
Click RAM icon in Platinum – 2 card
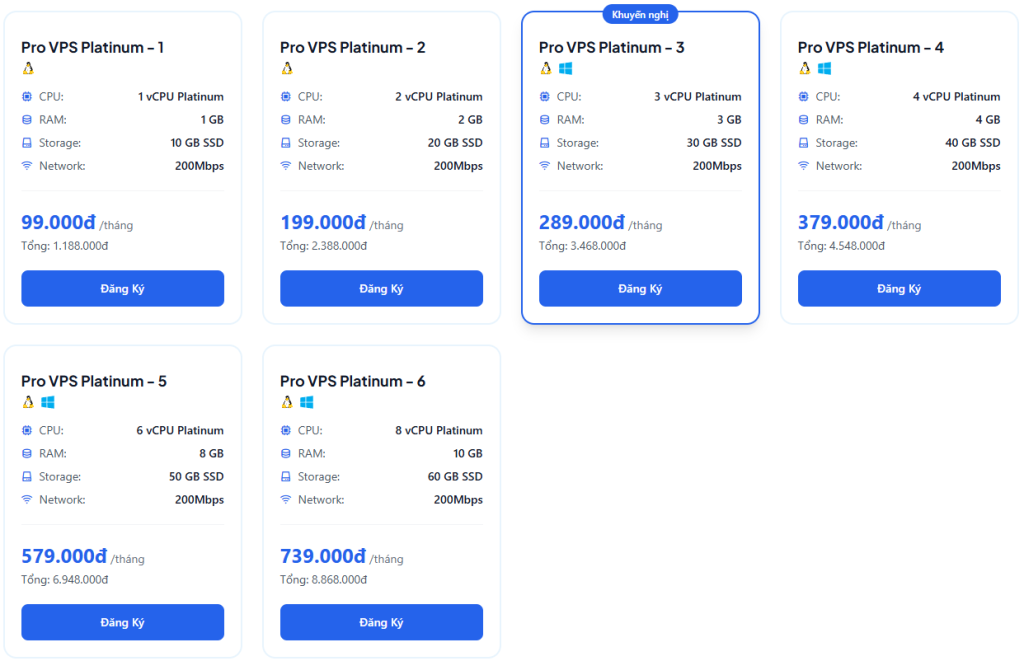tap(286, 120)
